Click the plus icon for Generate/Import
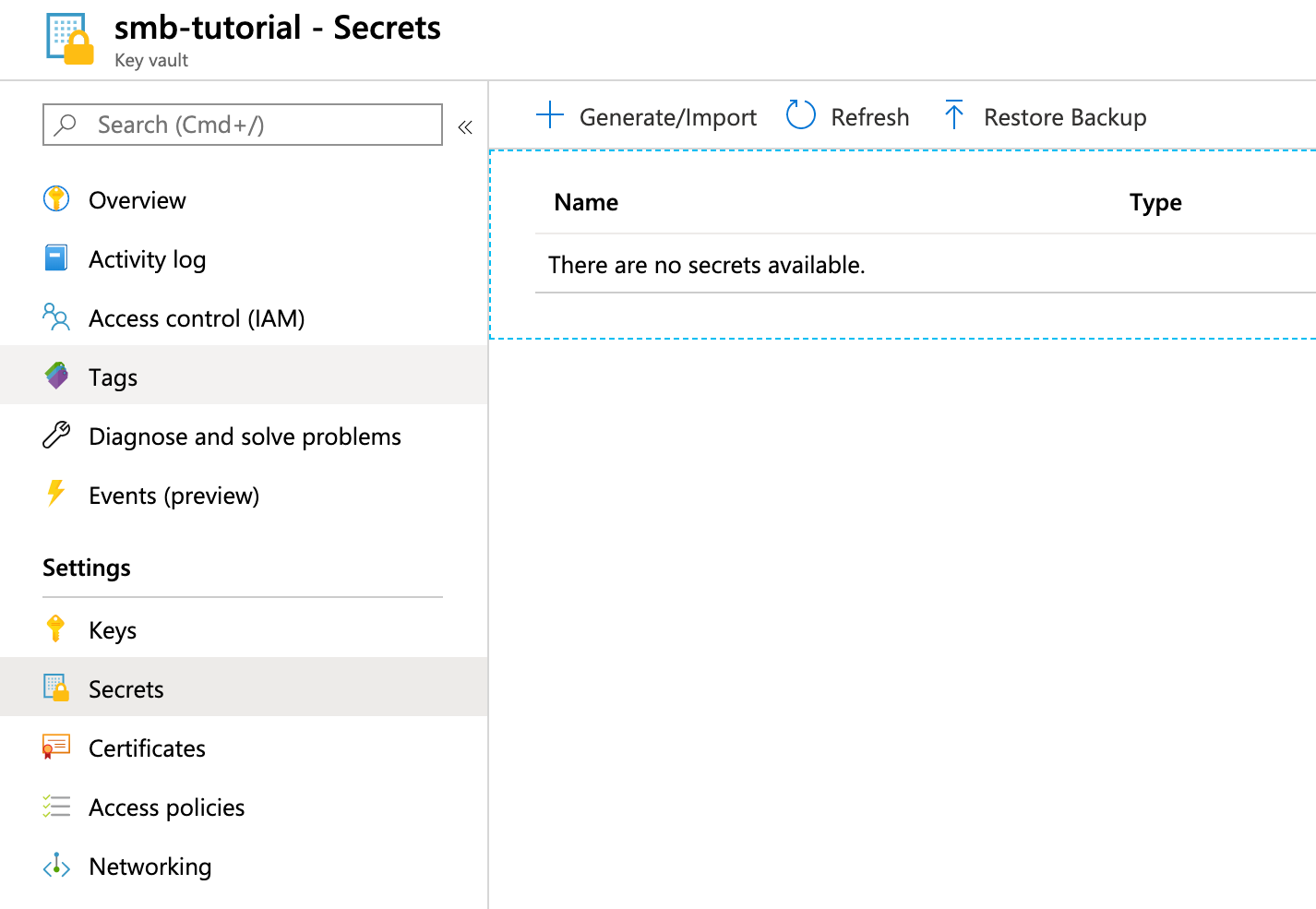The image size is (1316, 909). pos(550,115)
